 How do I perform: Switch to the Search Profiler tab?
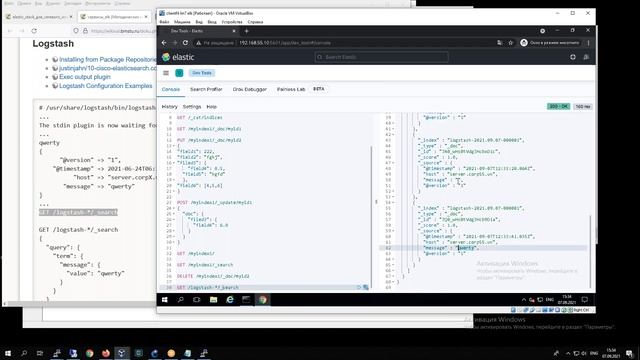[206, 89]
